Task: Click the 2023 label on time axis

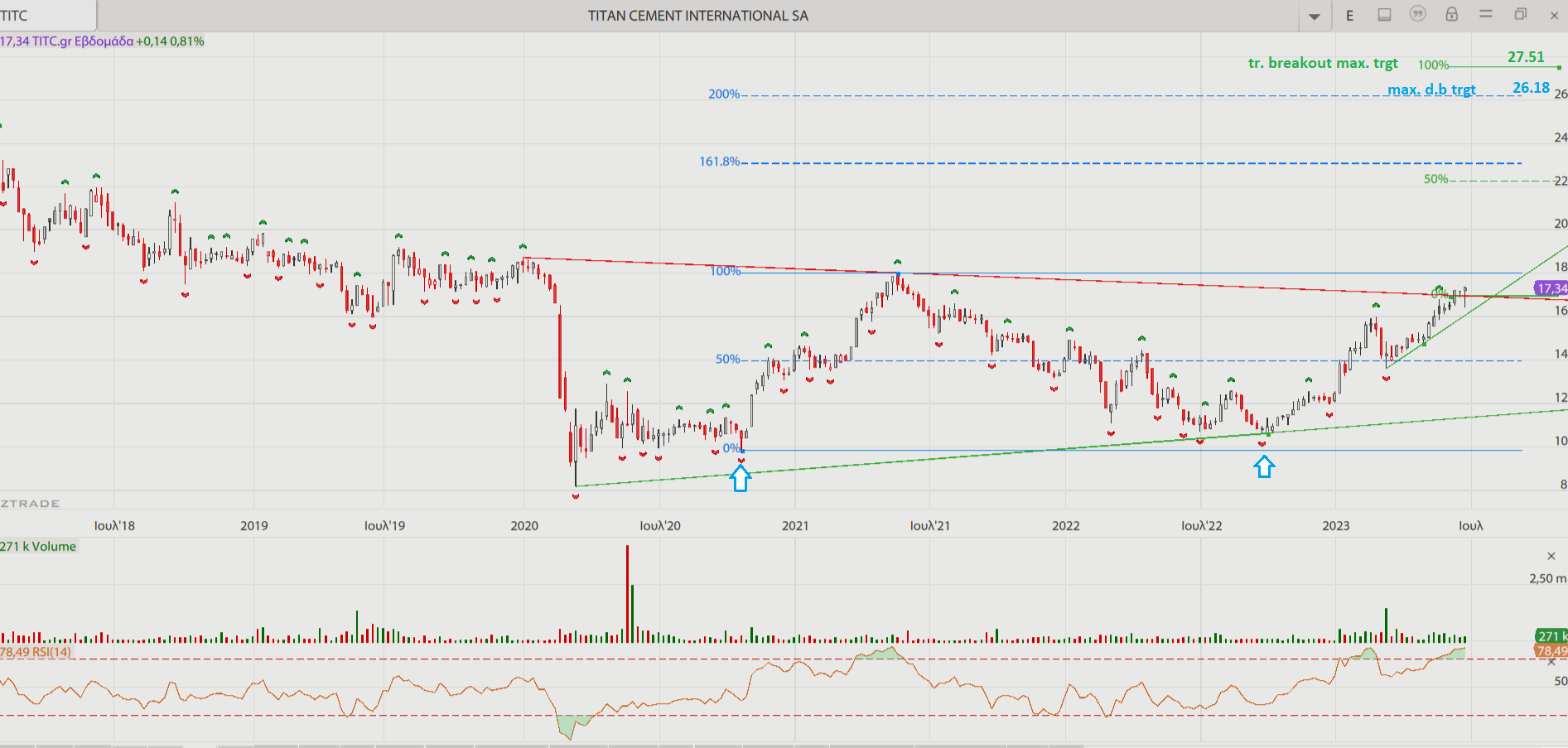Action: coord(1336,525)
